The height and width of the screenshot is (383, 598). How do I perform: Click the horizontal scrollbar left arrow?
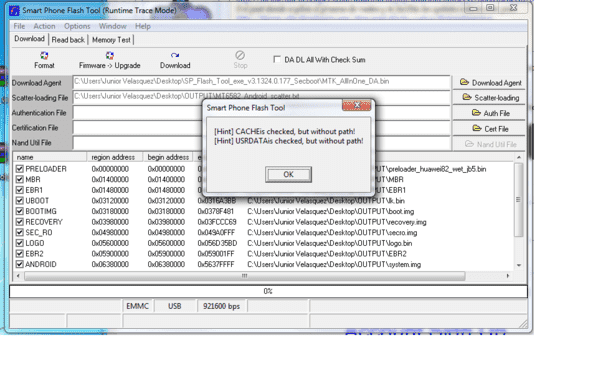[18, 275]
